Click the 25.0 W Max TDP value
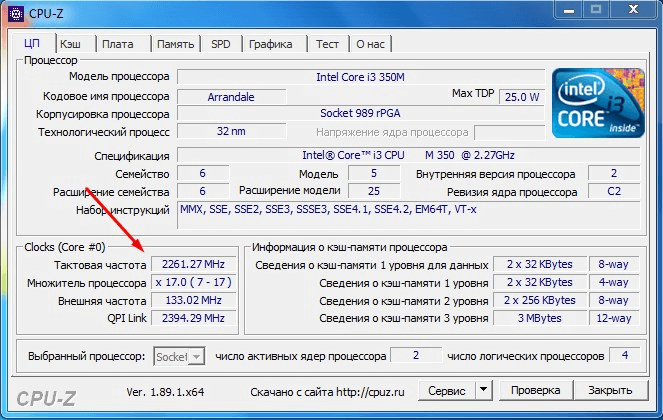The width and height of the screenshot is (663, 420). tap(522, 97)
